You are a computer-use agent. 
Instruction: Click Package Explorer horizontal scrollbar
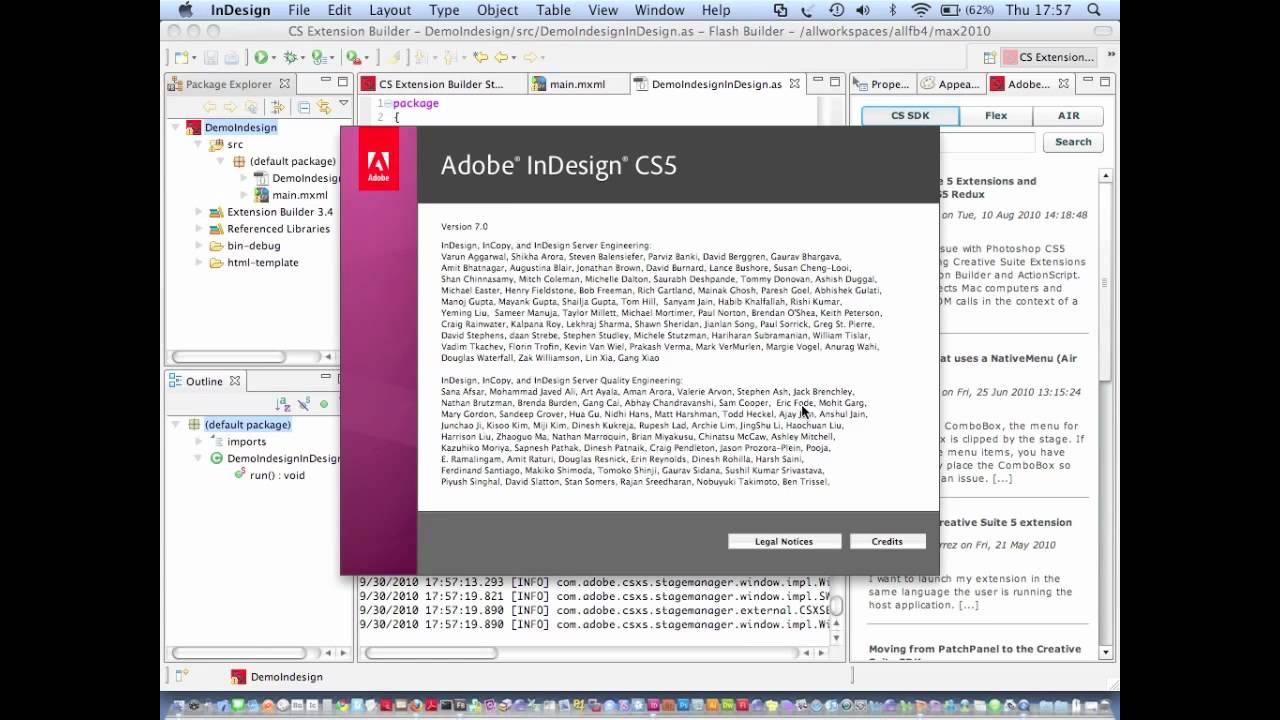pos(228,356)
